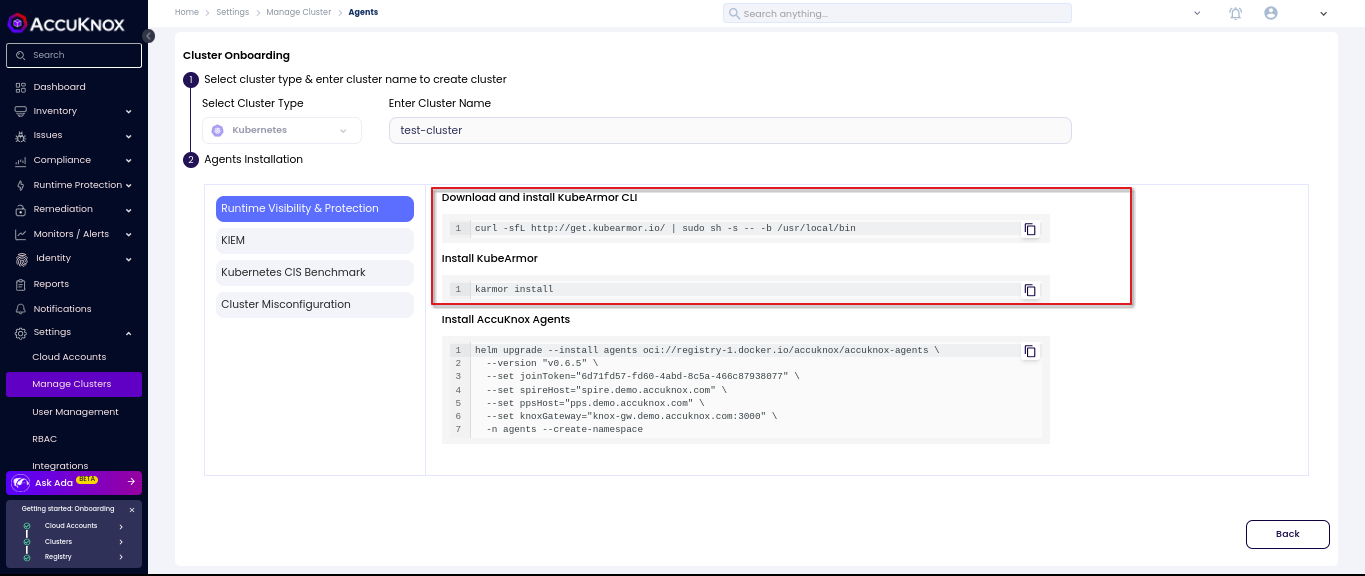
Task: Click the arrow on Ask Ada banner
Action: pyautogui.click(x=131, y=482)
